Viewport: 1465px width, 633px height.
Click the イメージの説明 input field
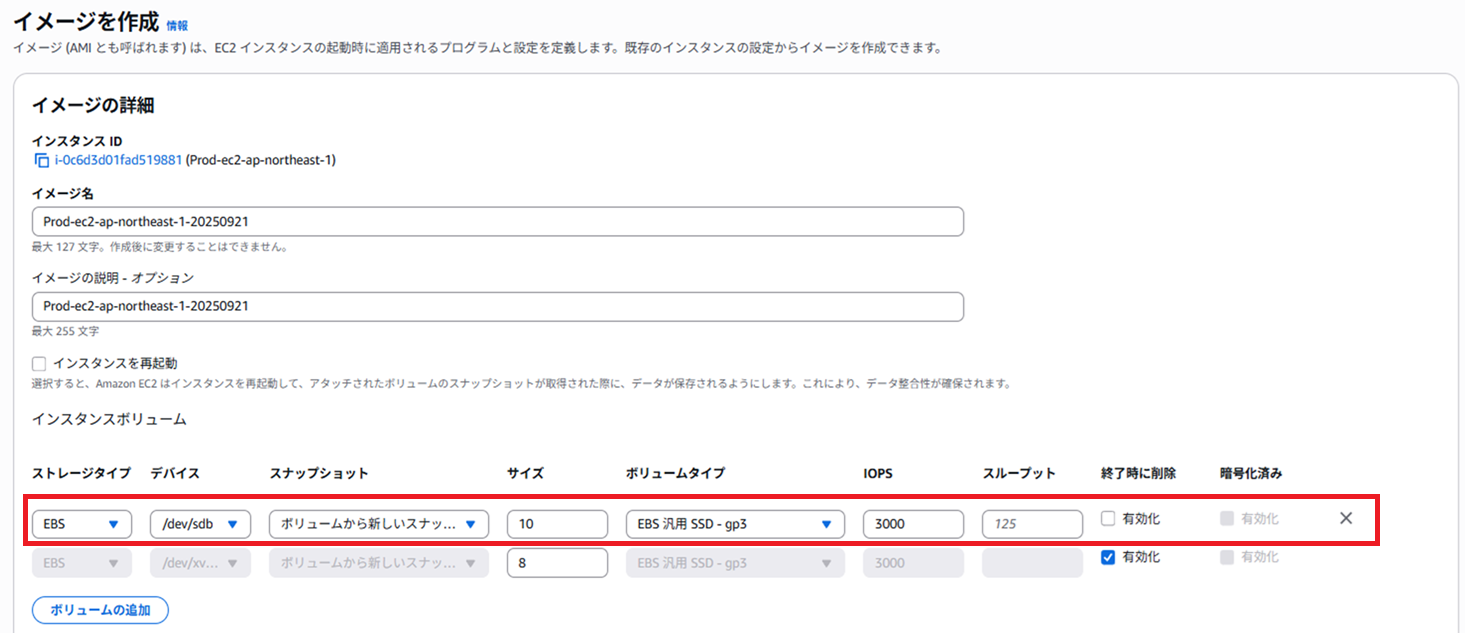(x=498, y=306)
